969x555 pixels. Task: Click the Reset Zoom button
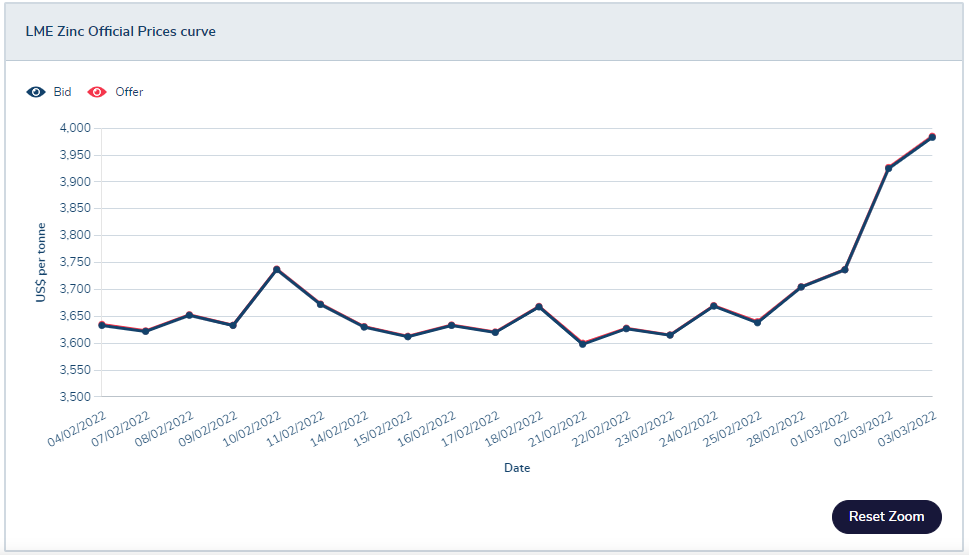point(886,517)
